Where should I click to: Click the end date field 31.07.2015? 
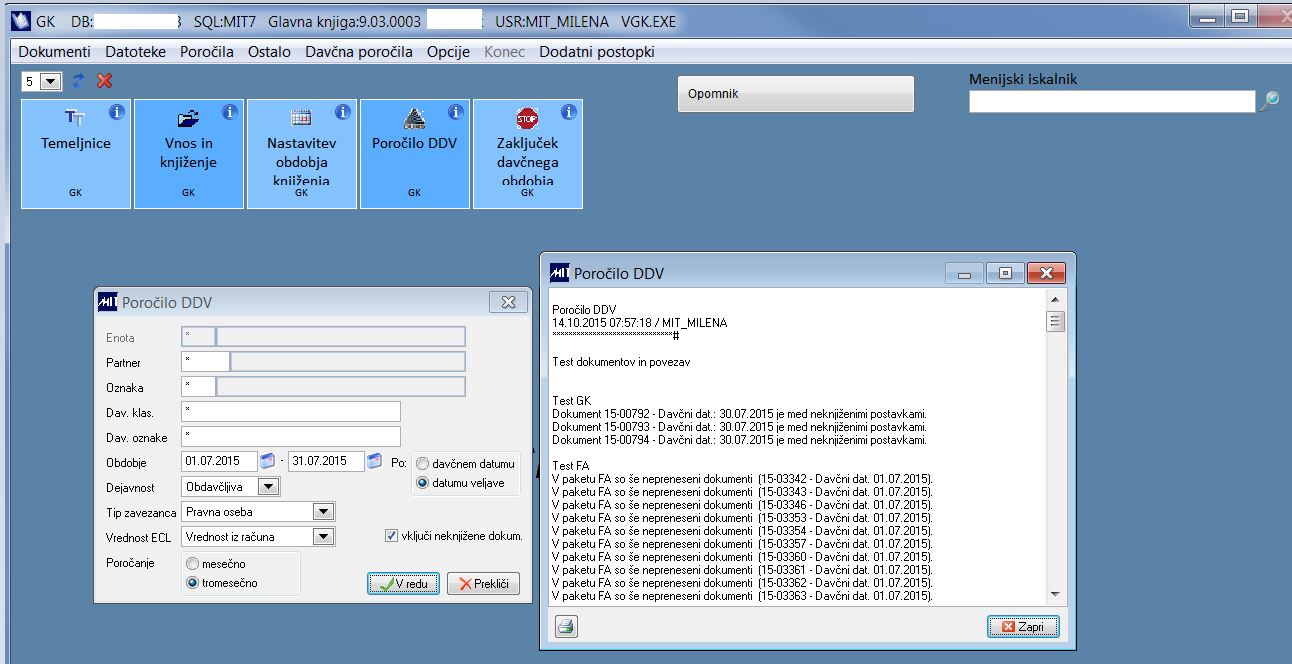click(x=326, y=462)
